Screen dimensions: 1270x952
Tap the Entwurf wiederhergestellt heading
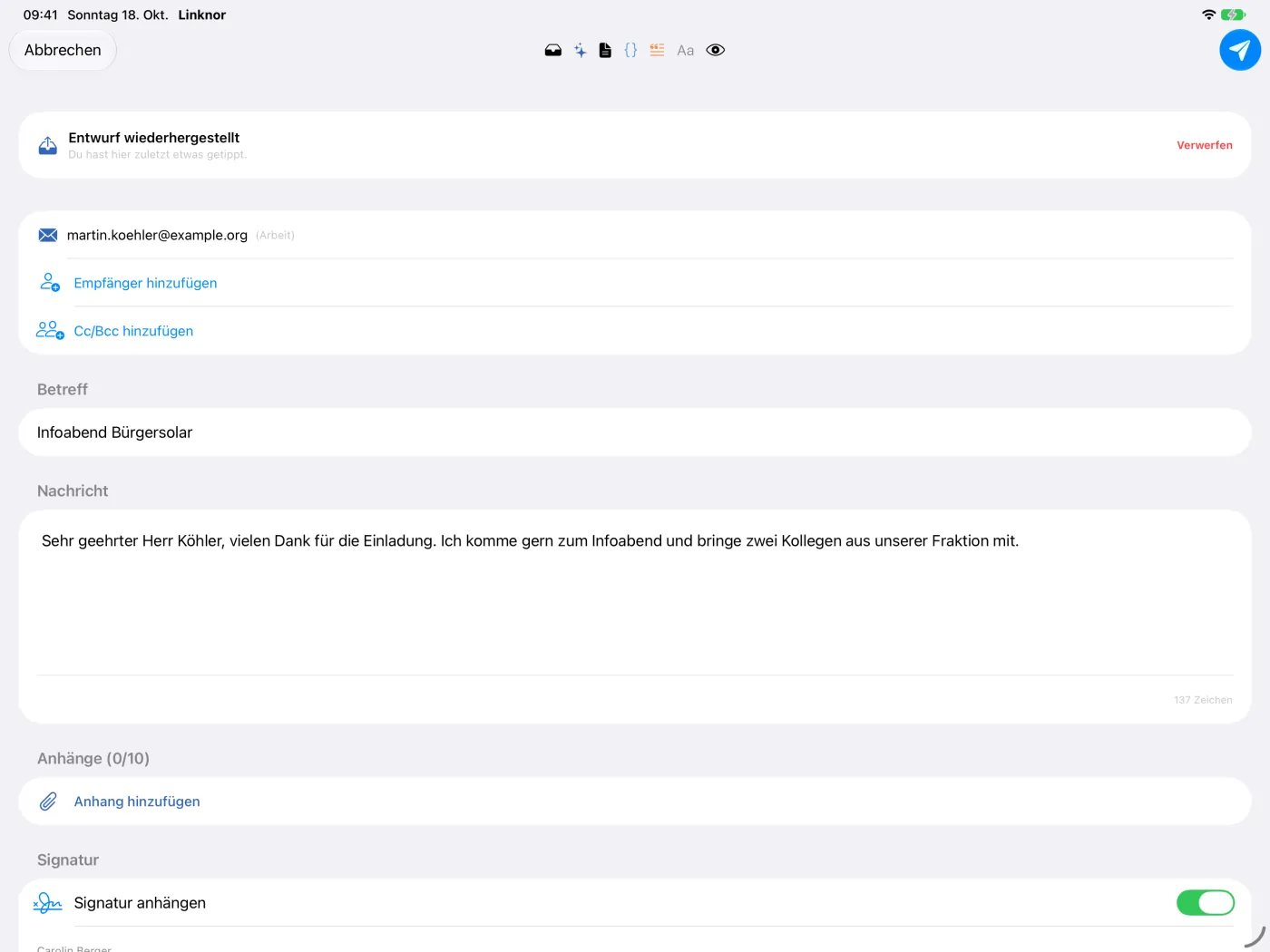(154, 138)
